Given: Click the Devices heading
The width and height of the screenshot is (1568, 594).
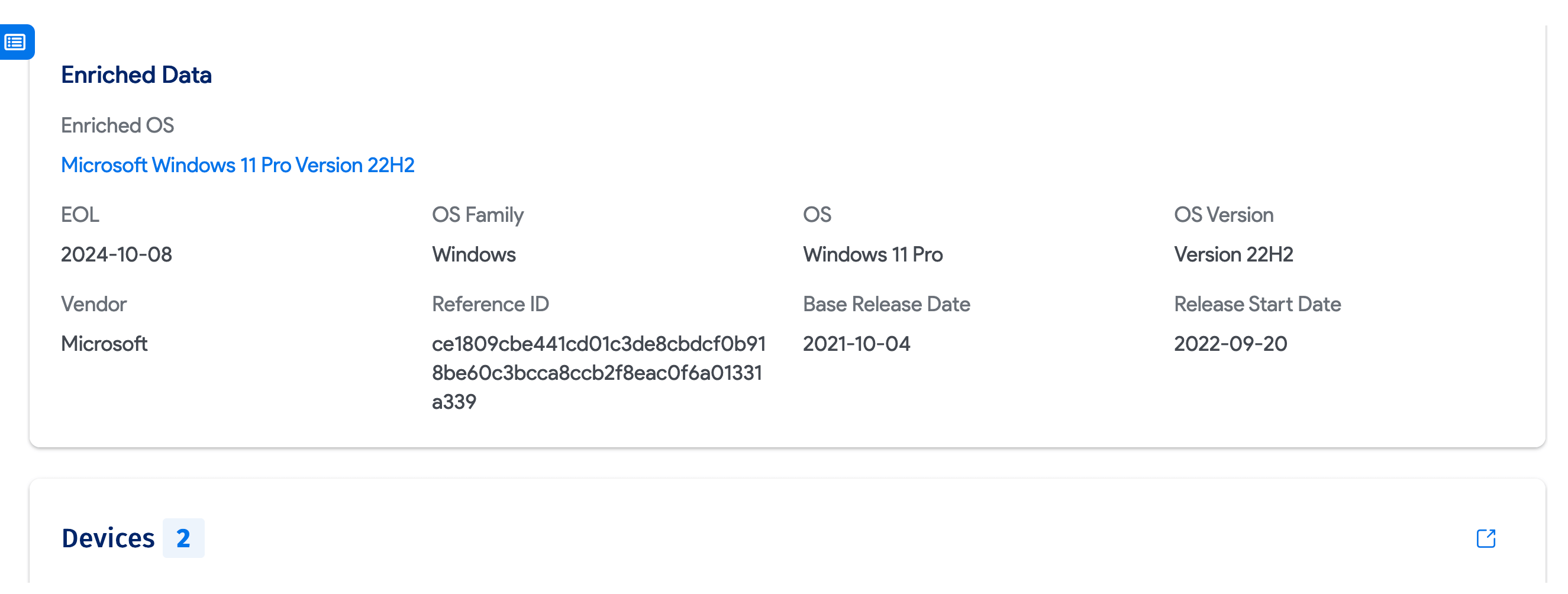Looking at the screenshot, I should point(107,538).
